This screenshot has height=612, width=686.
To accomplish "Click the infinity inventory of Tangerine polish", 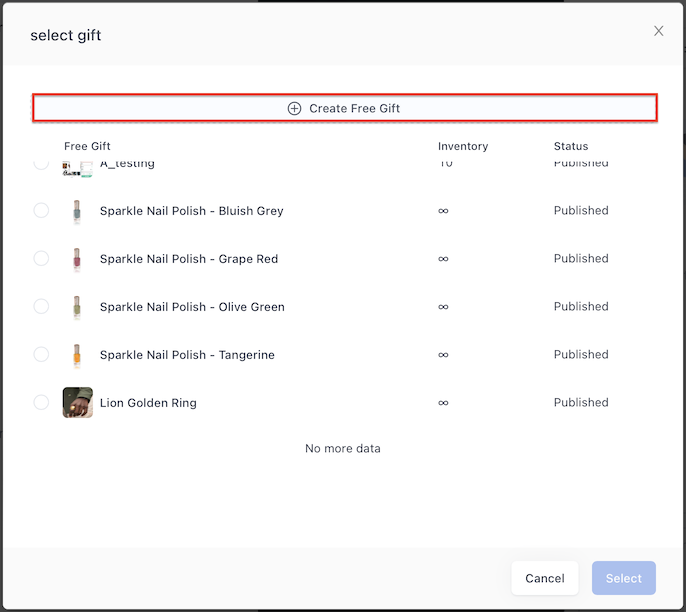I will click(443, 355).
